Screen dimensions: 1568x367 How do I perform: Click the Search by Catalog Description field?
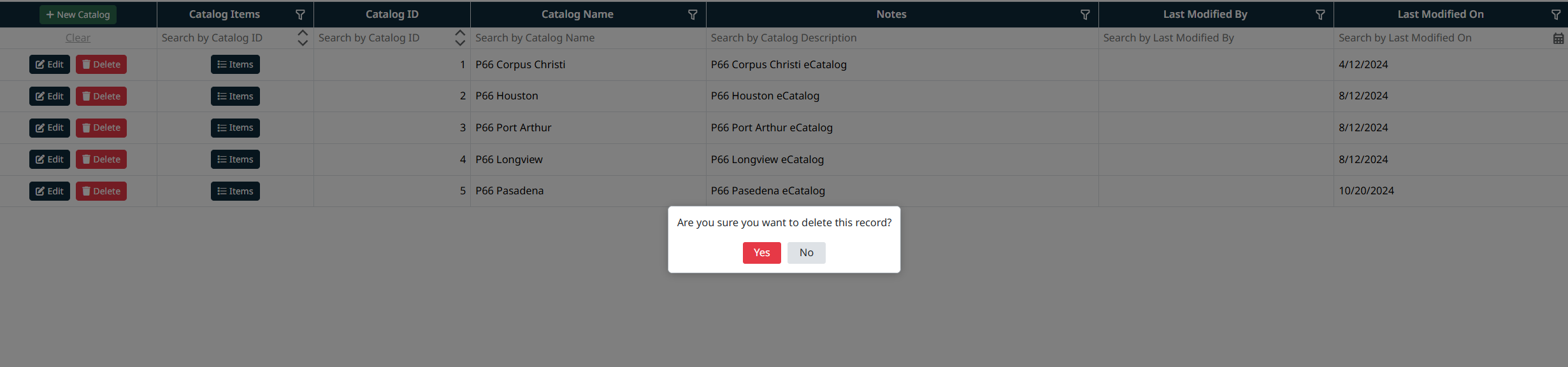point(898,38)
